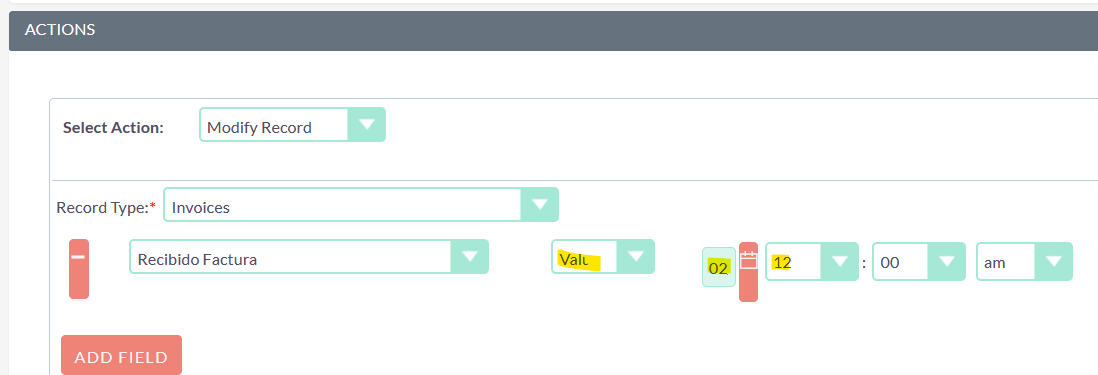Select the hour field showing 12

click(812, 262)
